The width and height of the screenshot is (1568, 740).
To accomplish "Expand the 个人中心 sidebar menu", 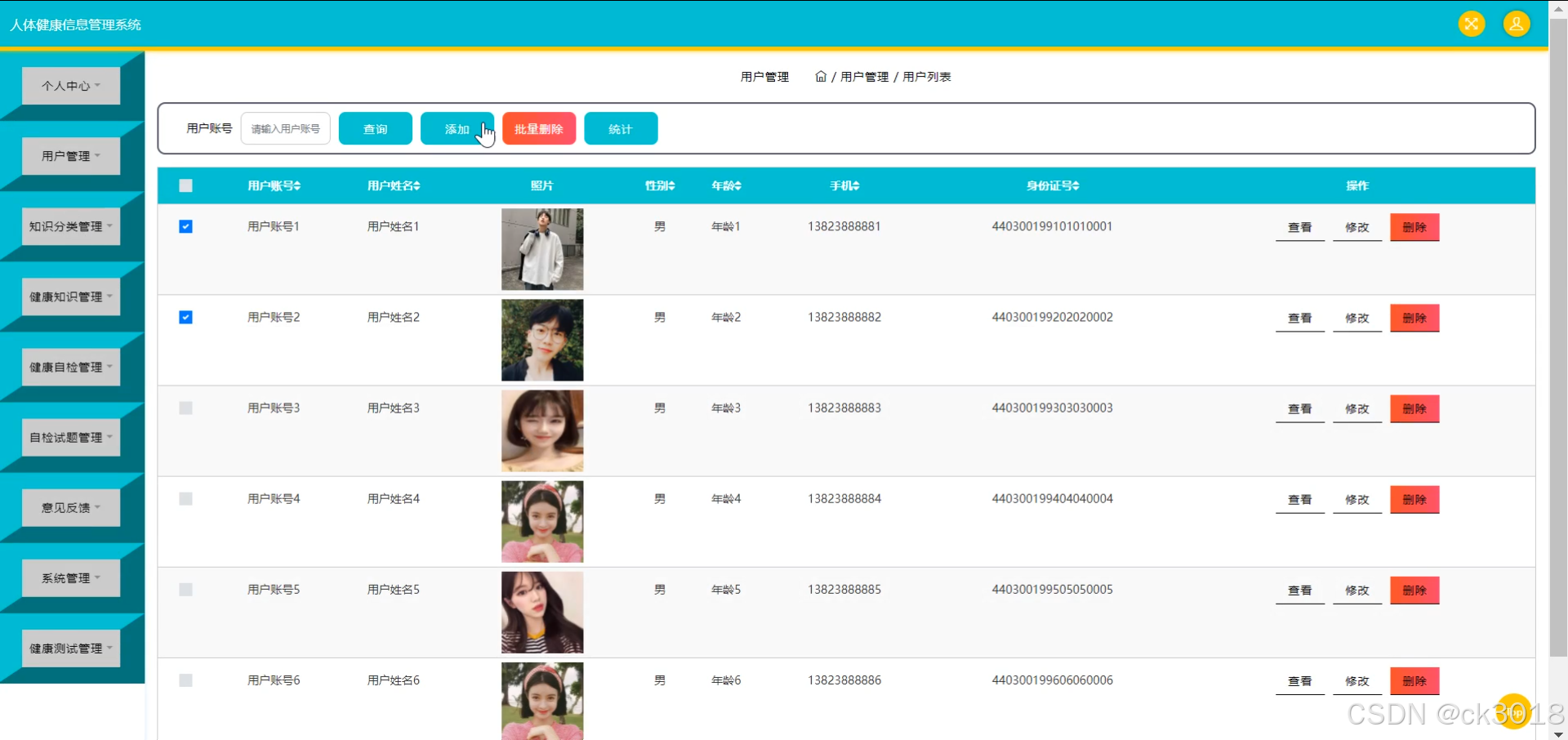I will tap(71, 86).
